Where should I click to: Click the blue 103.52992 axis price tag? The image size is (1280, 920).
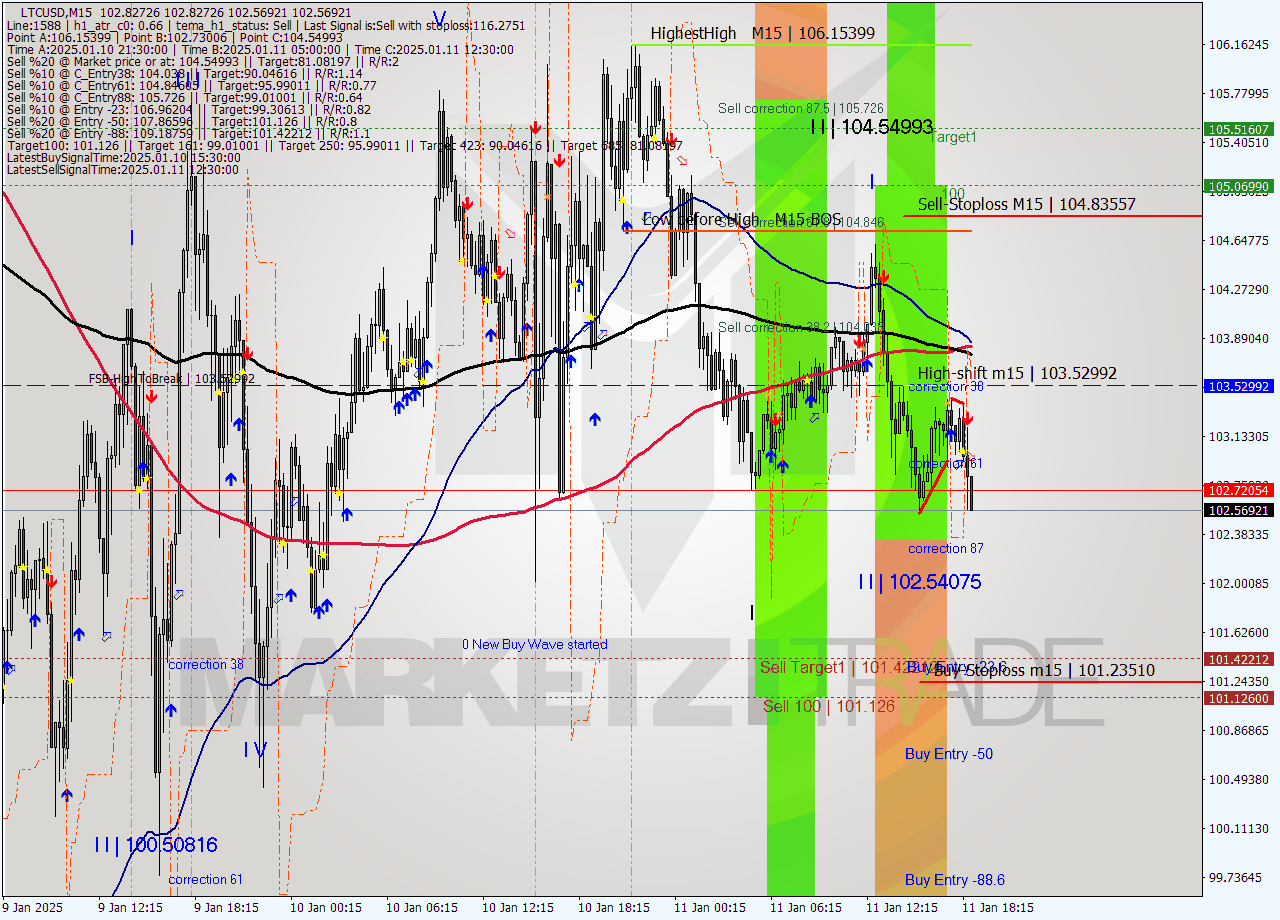(x=1240, y=386)
